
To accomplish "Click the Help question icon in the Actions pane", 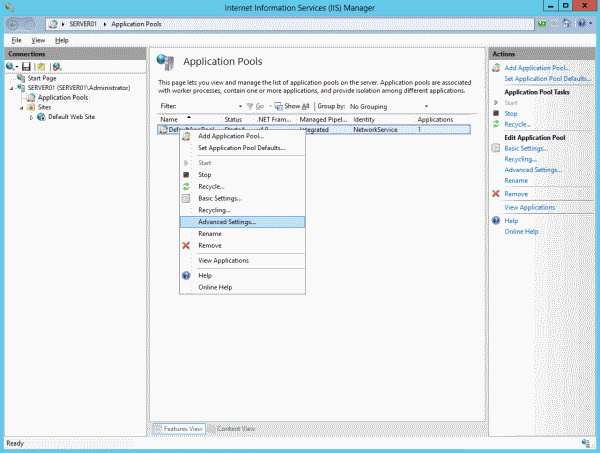I will (x=496, y=220).
